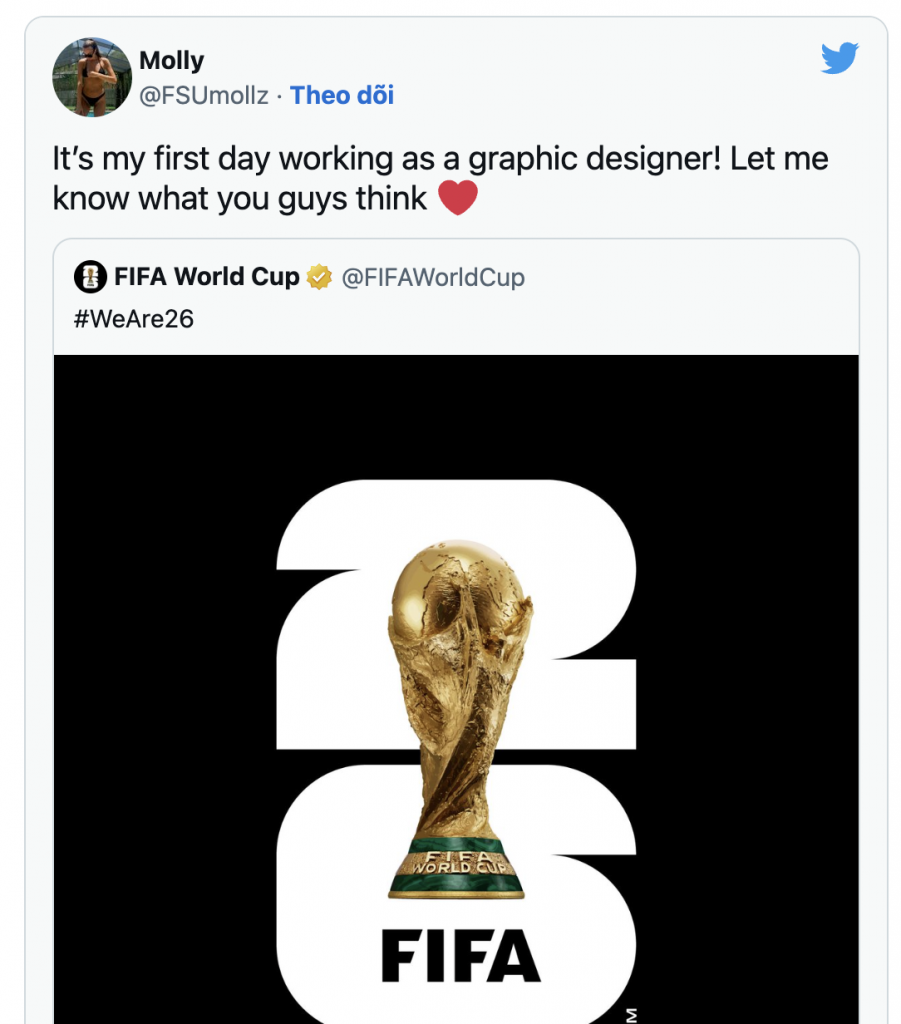Image resolution: width=901 pixels, height=1024 pixels.
Task: Click the @FIFAWorldCup handle
Action: [433, 277]
